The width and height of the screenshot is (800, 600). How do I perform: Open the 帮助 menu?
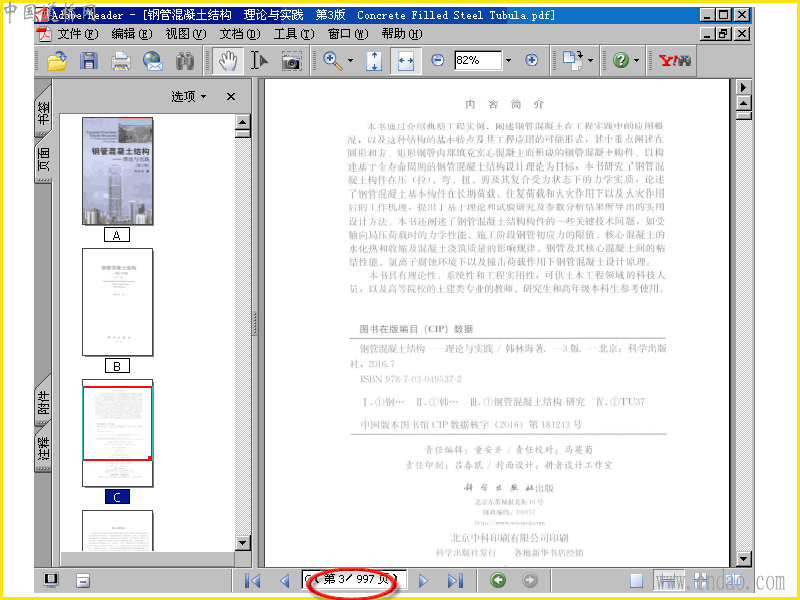(x=402, y=34)
